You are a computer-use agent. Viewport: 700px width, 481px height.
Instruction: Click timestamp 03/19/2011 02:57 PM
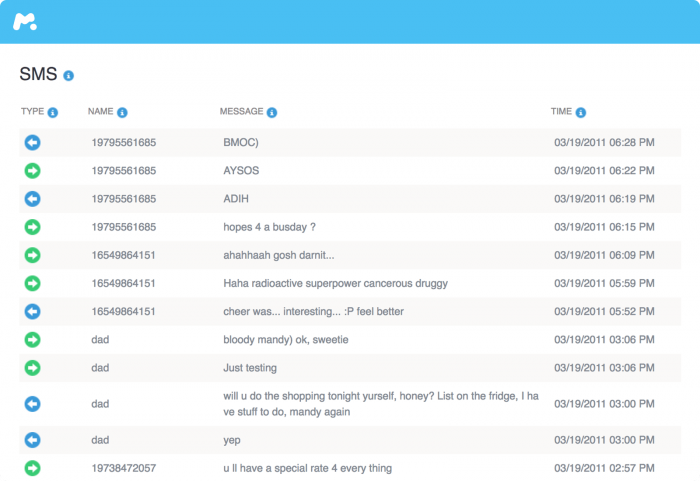[604, 468]
